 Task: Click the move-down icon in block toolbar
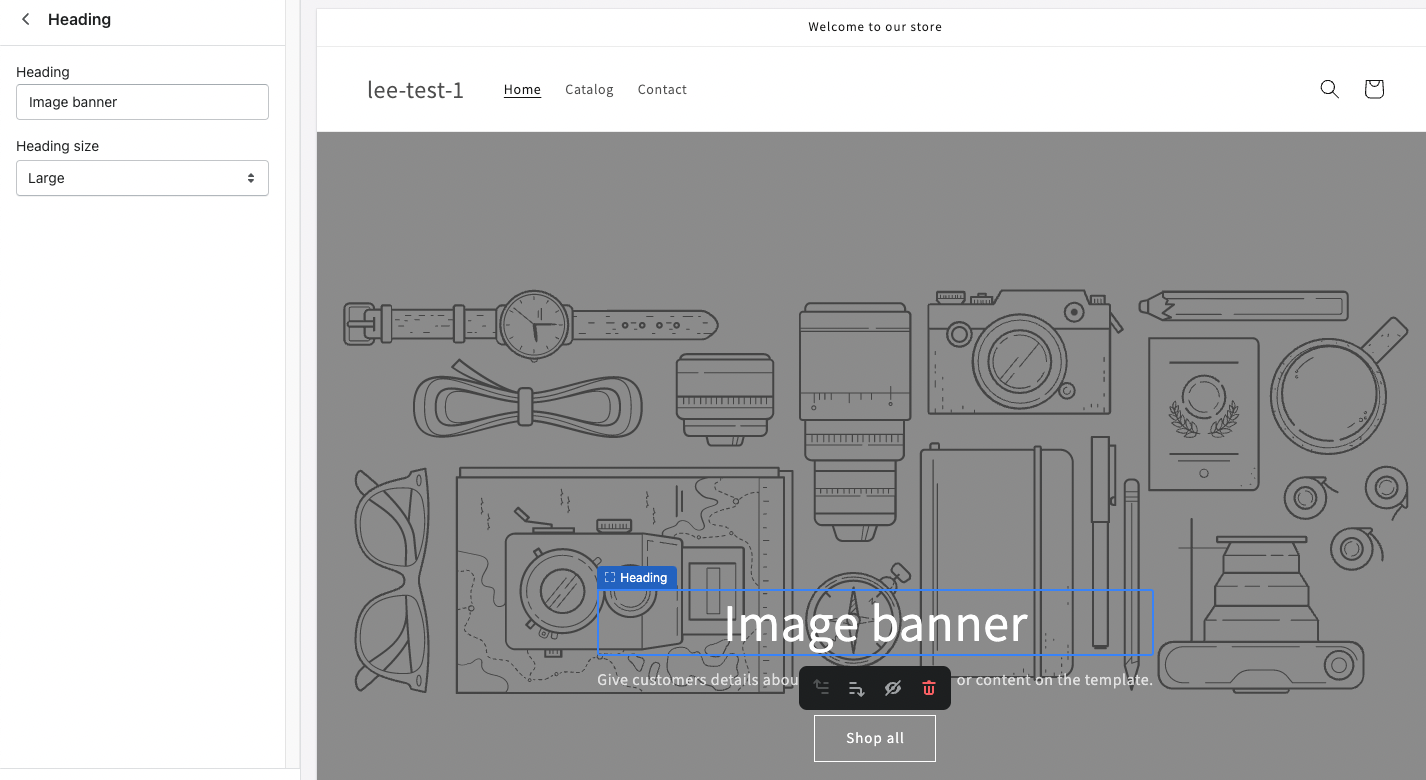point(857,688)
